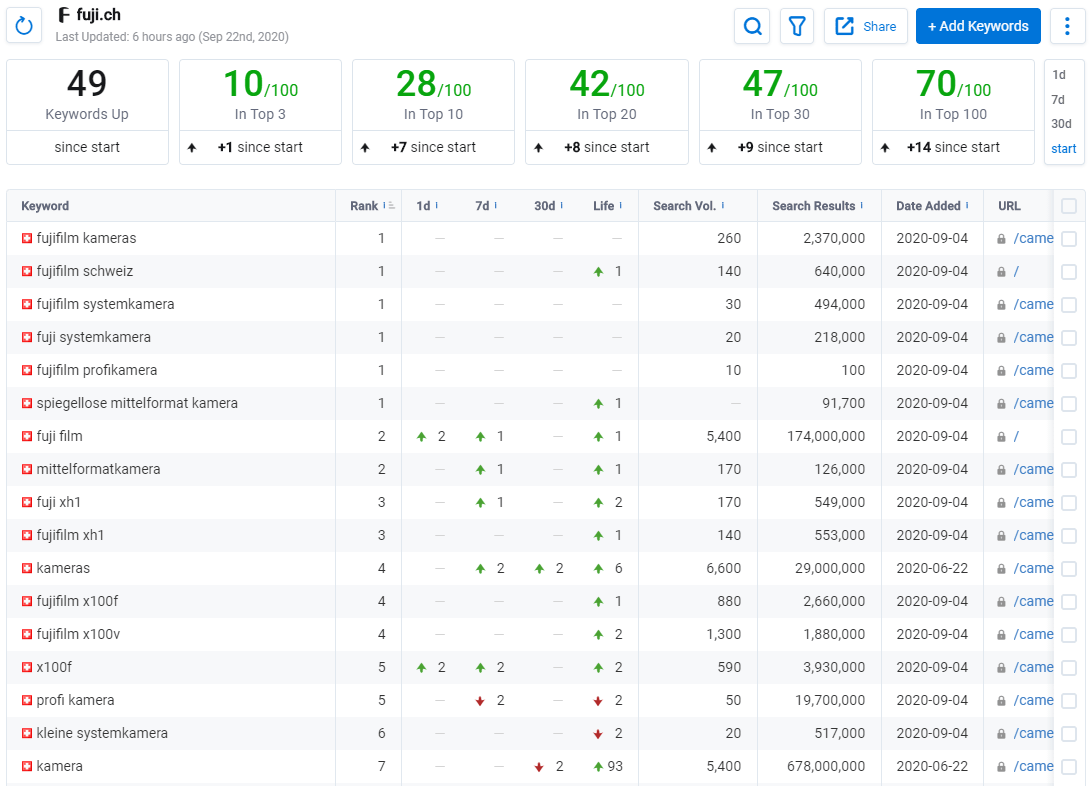The width and height of the screenshot is (1089, 786).
Task: Click the In Top 20 card label
Action: [607, 115]
